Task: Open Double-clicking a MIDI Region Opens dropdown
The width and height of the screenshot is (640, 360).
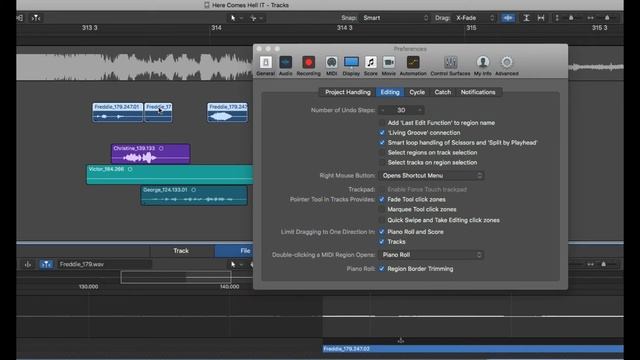Action: (431, 255)
